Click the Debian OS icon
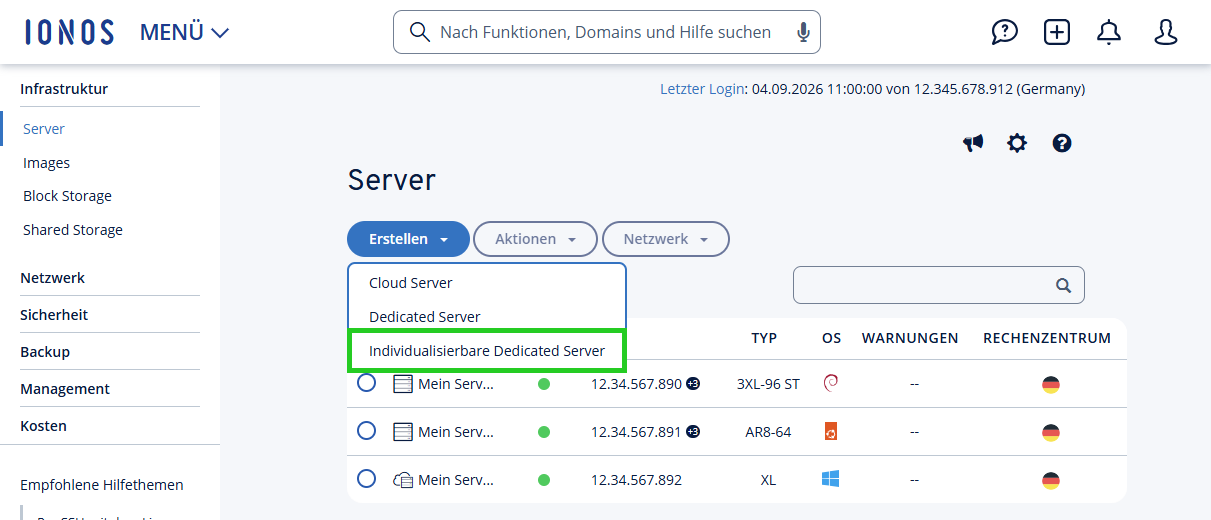 point(830,382)
